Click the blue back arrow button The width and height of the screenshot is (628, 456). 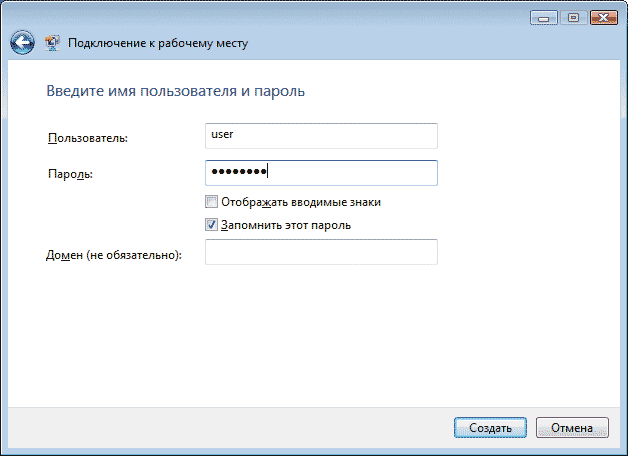(x=22, y=43)
